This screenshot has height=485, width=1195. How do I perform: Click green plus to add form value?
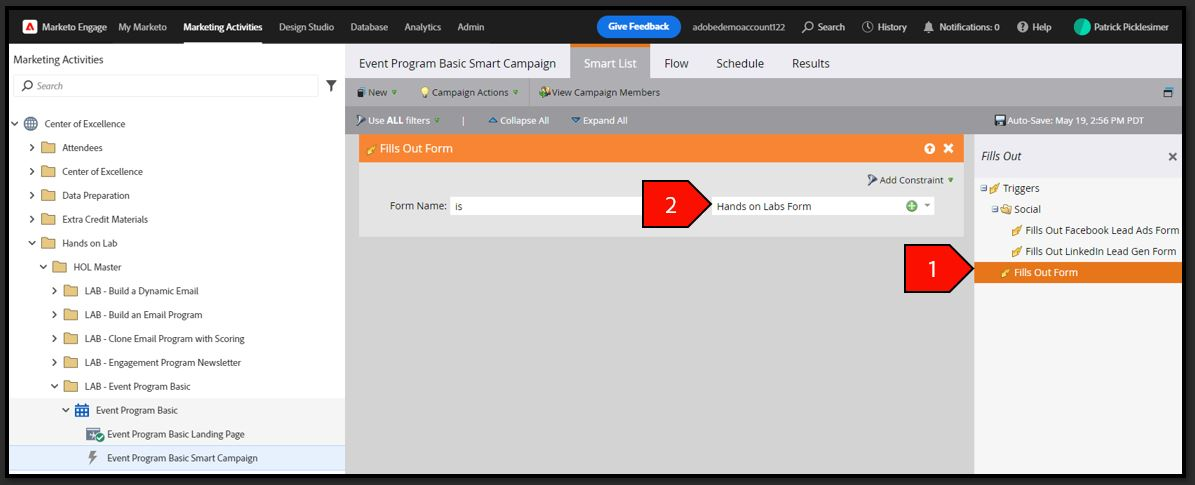click(x=911, y=206)
